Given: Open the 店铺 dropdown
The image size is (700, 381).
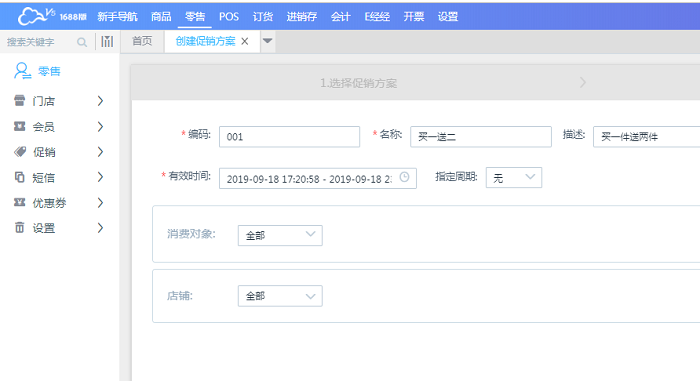Looking at the screenshot, I should (280, 296).
